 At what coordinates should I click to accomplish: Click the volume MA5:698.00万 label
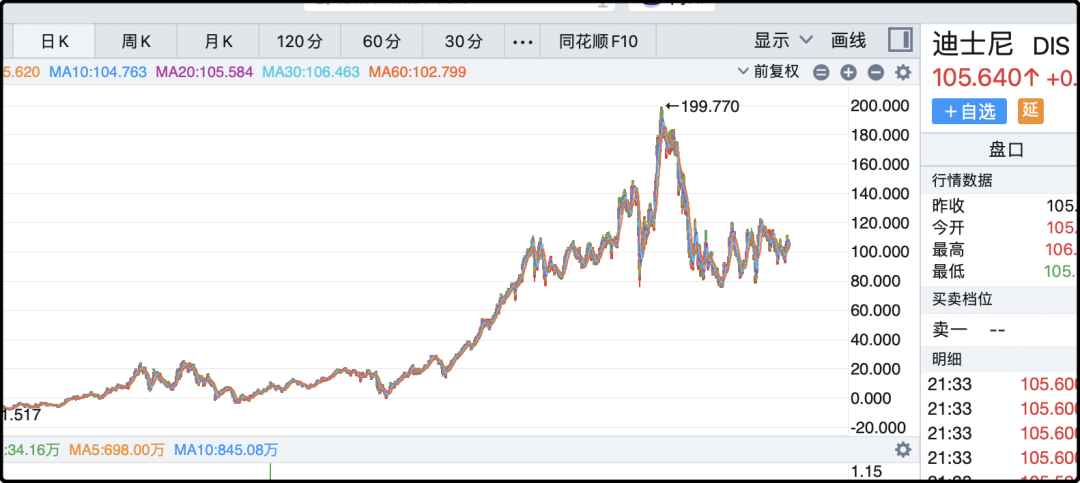(116, 451)
